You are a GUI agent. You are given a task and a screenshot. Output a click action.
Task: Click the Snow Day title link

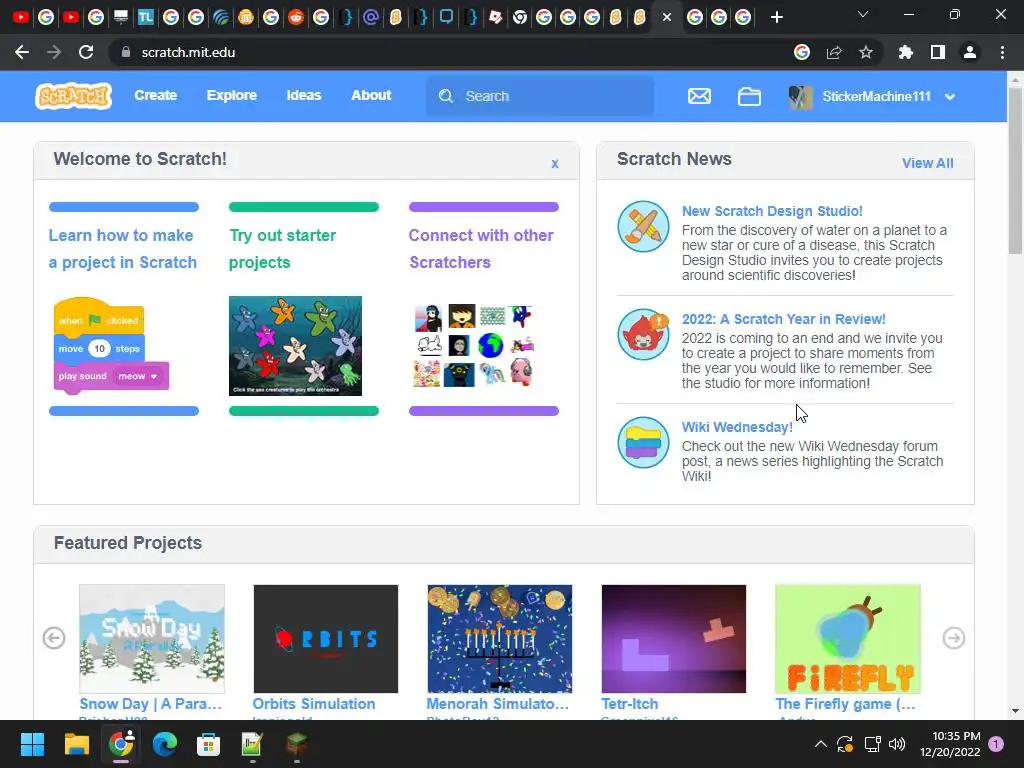[x=151, y=704]
